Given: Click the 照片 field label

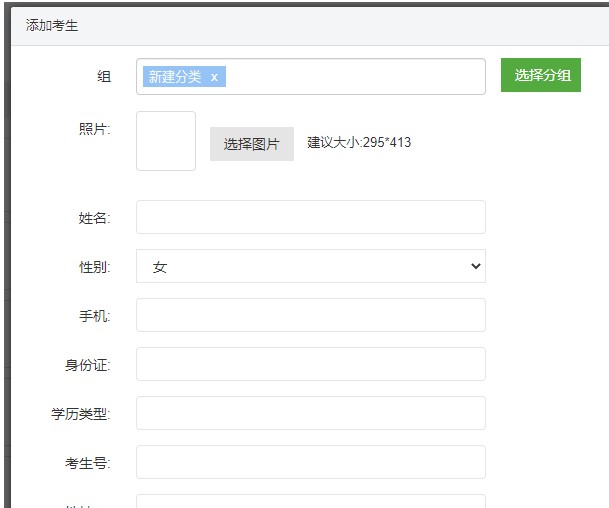Looking at the screenshot, I should click(94, 129).
